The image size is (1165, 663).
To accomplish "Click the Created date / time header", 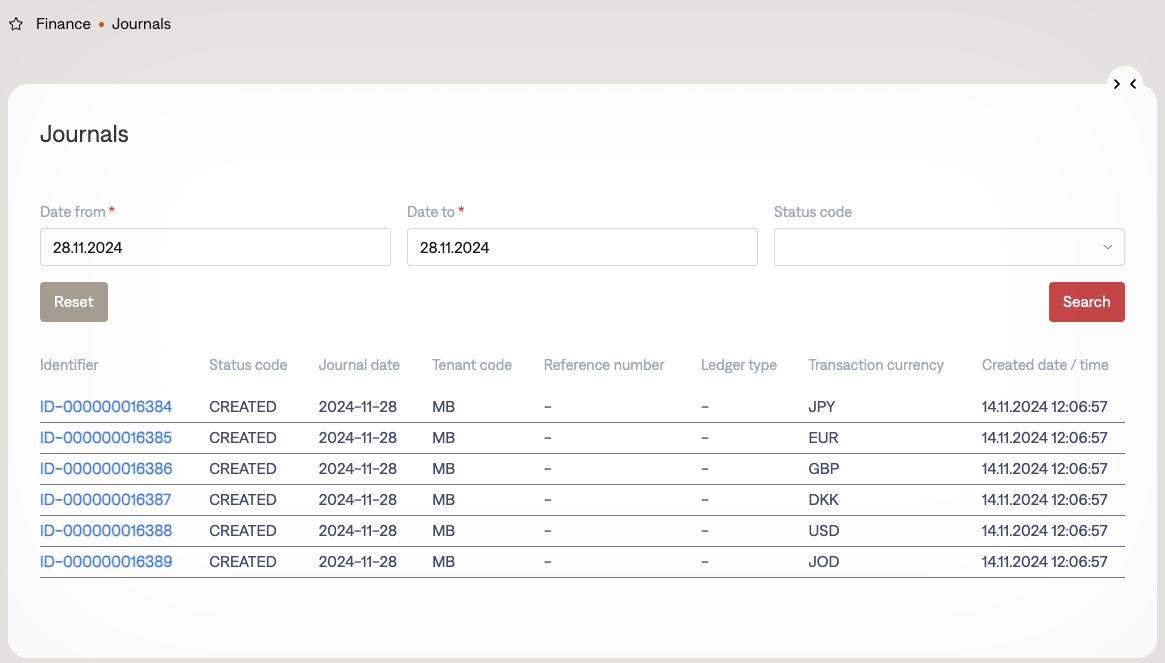I will pos(1044,365).
